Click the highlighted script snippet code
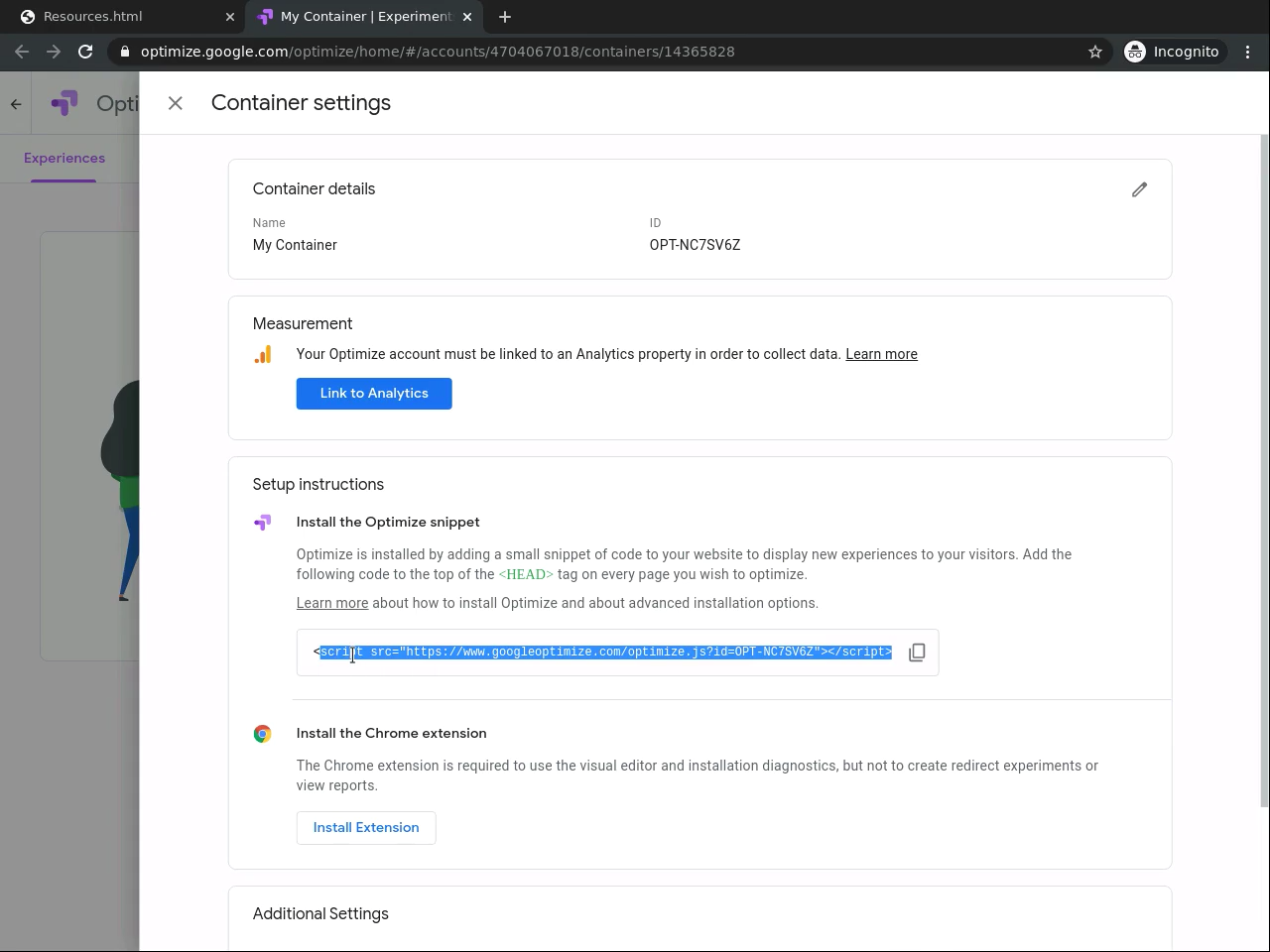This screenshot has width=1270, height=952. pos(605,653)
